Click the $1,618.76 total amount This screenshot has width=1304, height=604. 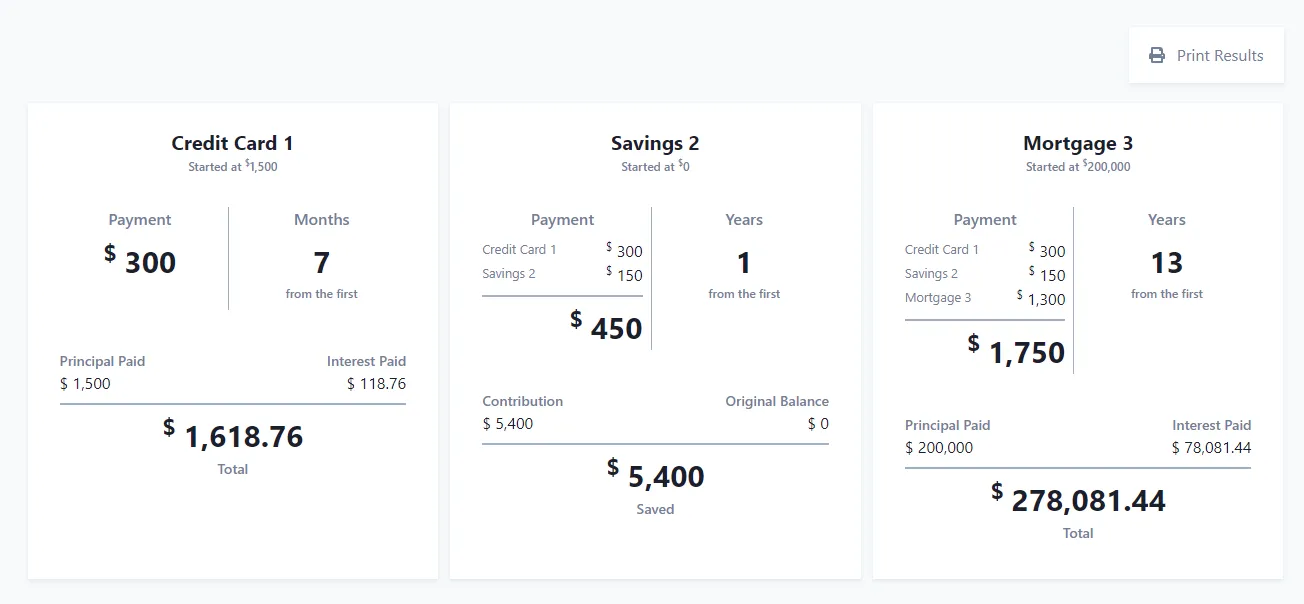[234, 436]
